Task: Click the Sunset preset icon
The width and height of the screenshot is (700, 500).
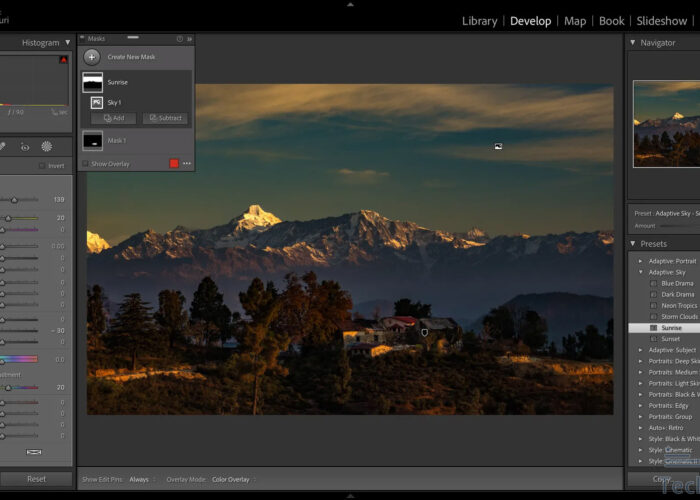Action: (x=654, y=339)
